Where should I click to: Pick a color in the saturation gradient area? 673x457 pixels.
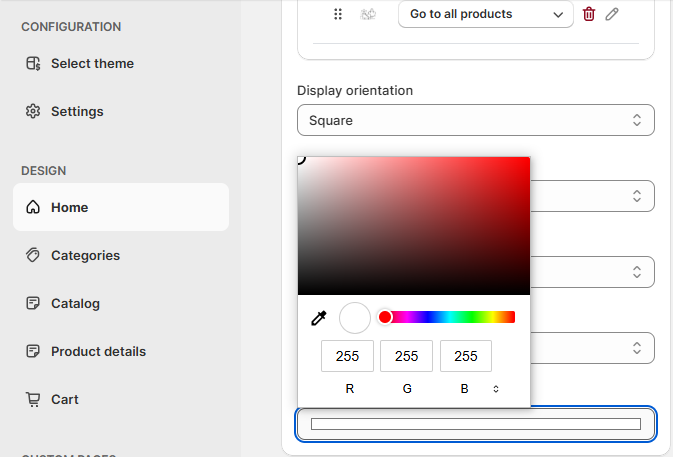coord(414,226)
